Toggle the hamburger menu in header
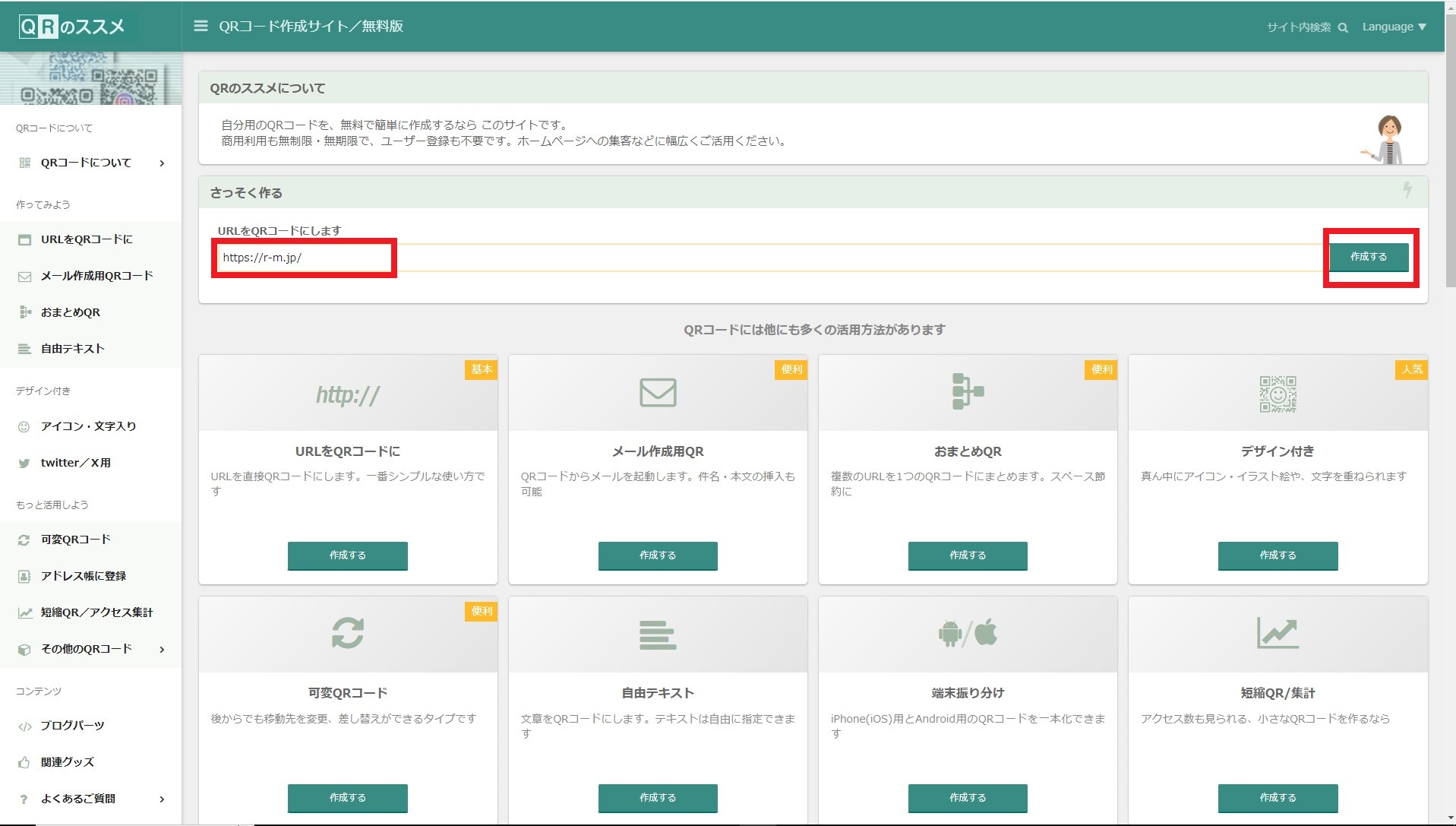1456x826 pixels. click(x=201, y=26)
